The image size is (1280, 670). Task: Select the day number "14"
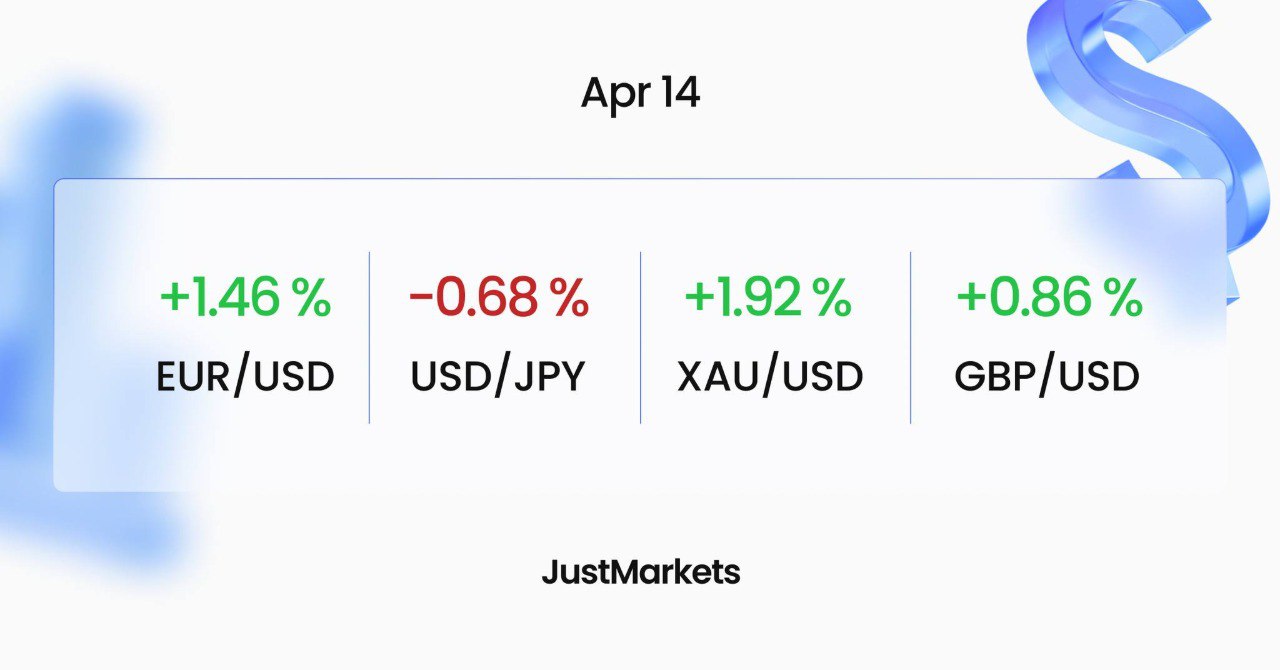point(679,93)
